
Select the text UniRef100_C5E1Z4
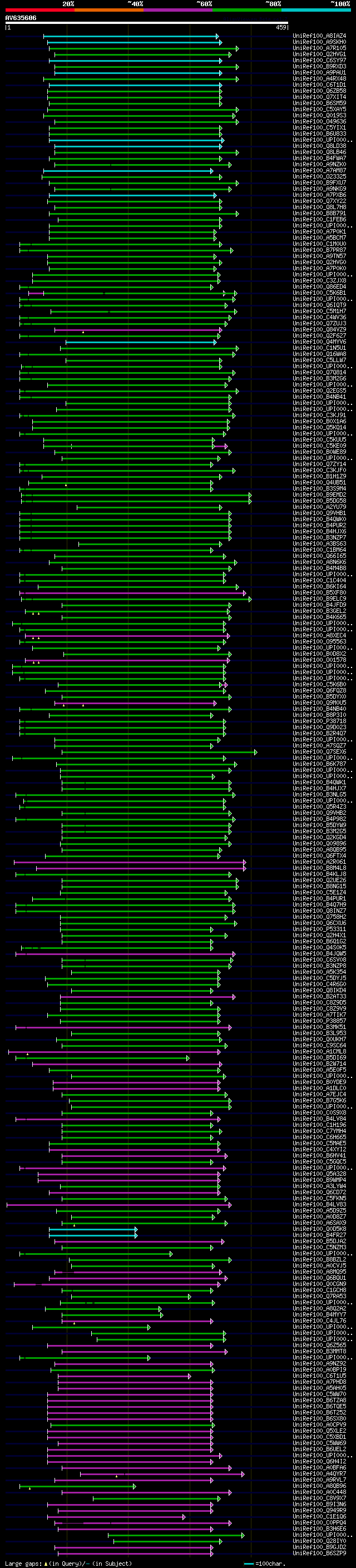coord(319,892)
